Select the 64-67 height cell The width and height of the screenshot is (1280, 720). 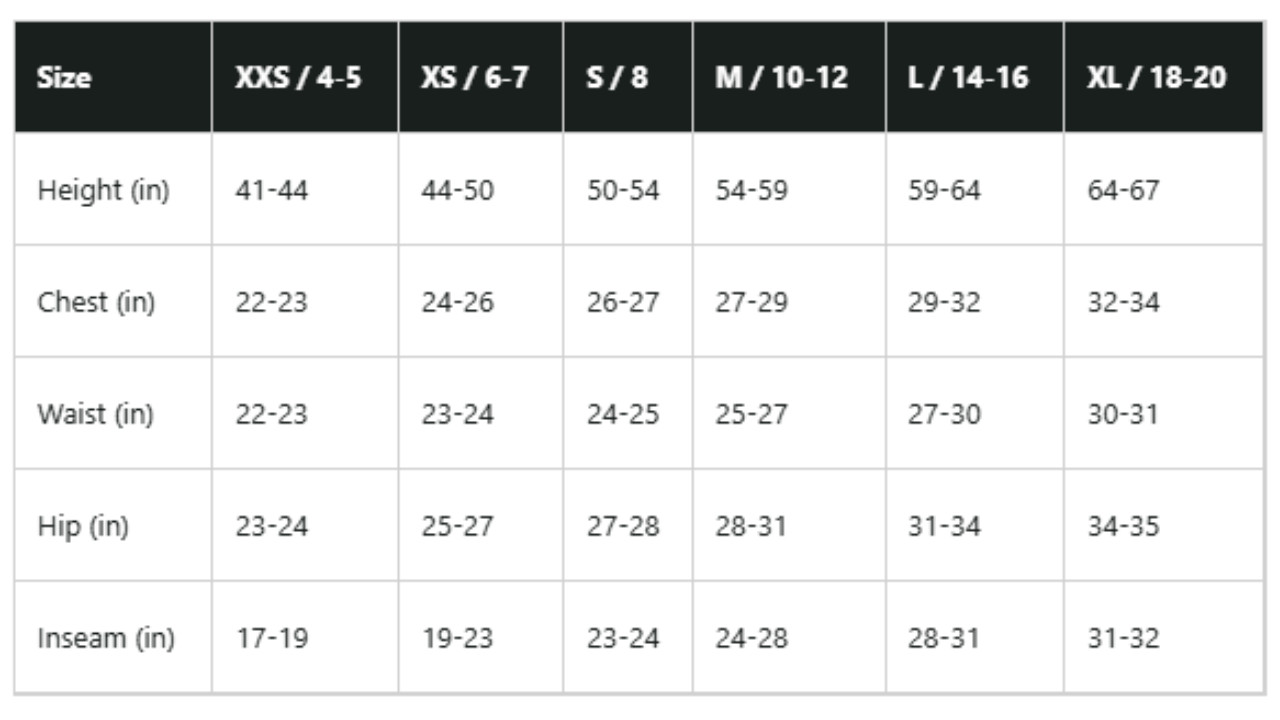click(1164, 189)
